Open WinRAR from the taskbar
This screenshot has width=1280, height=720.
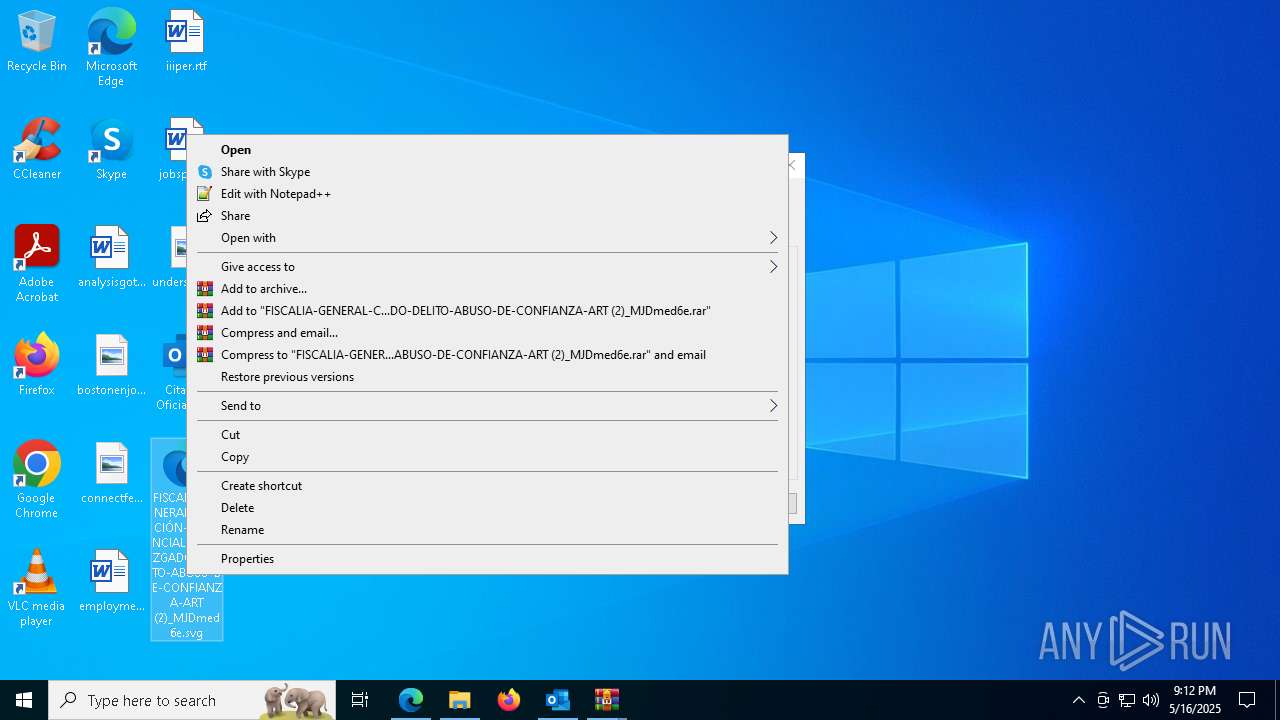(607, 700)
